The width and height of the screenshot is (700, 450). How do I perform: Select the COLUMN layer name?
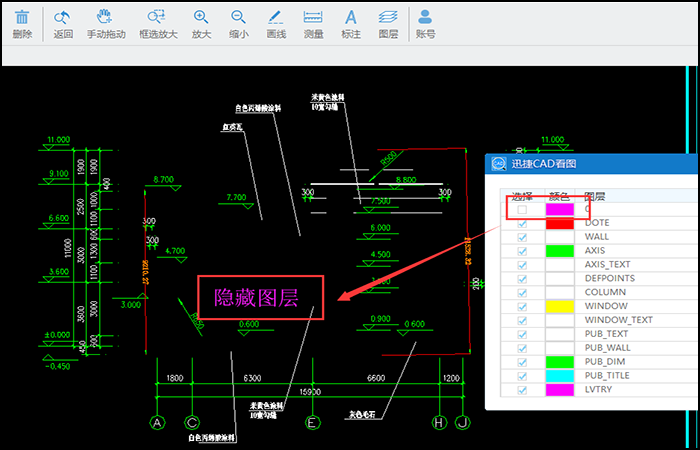click(605, 292)
